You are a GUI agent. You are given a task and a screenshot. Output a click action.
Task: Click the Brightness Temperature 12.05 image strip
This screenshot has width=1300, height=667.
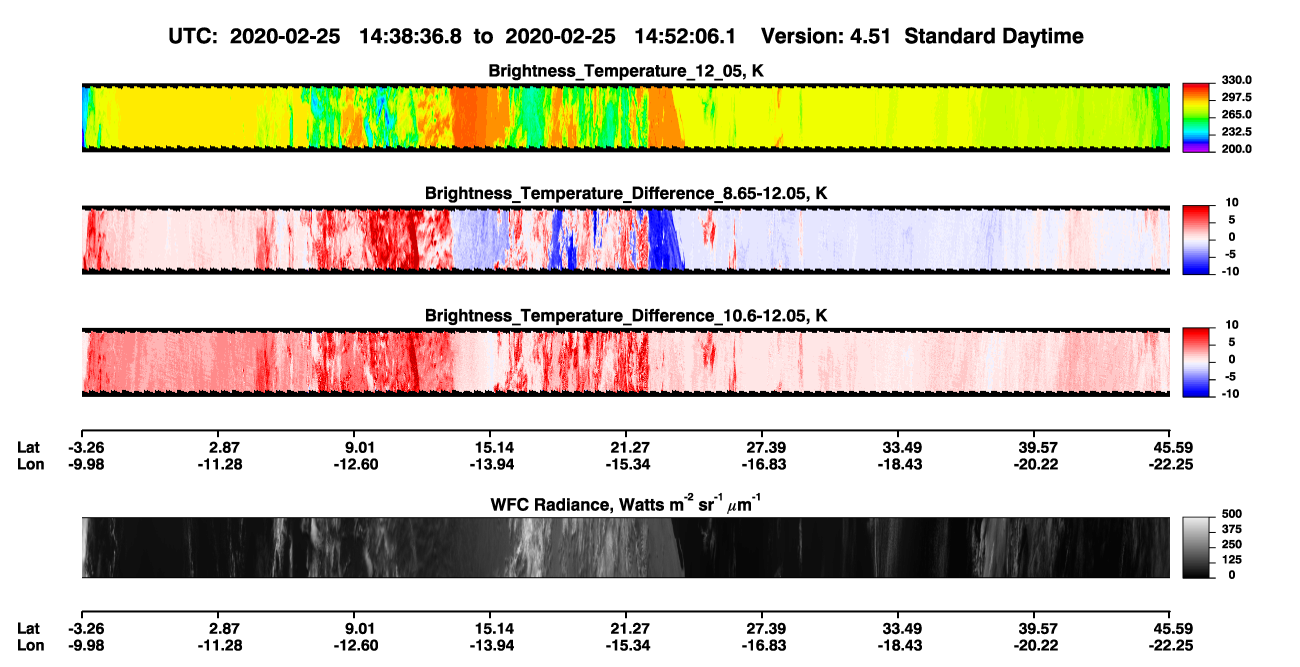(x=625, y=116)
